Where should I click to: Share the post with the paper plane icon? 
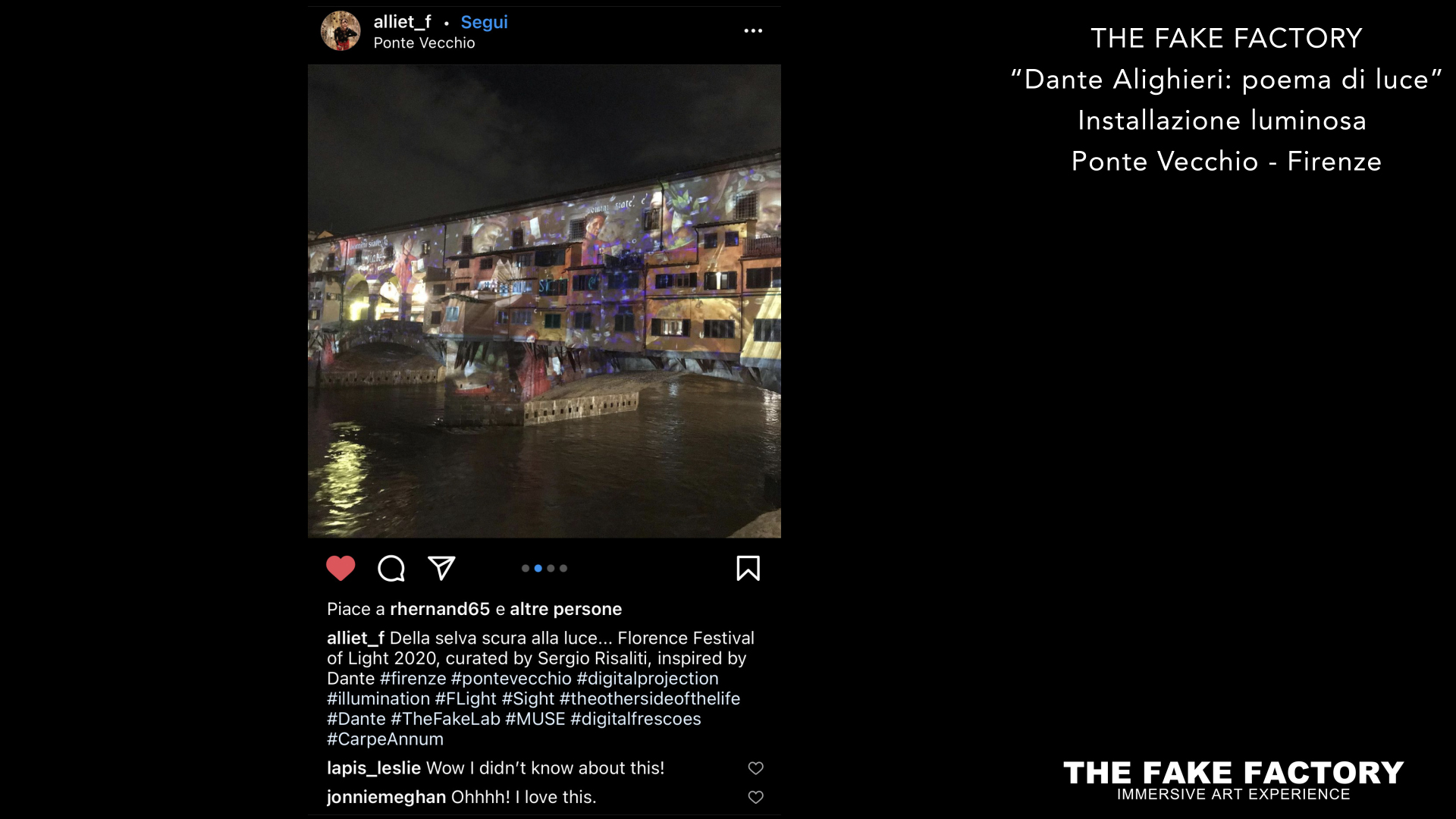[441, 568]
